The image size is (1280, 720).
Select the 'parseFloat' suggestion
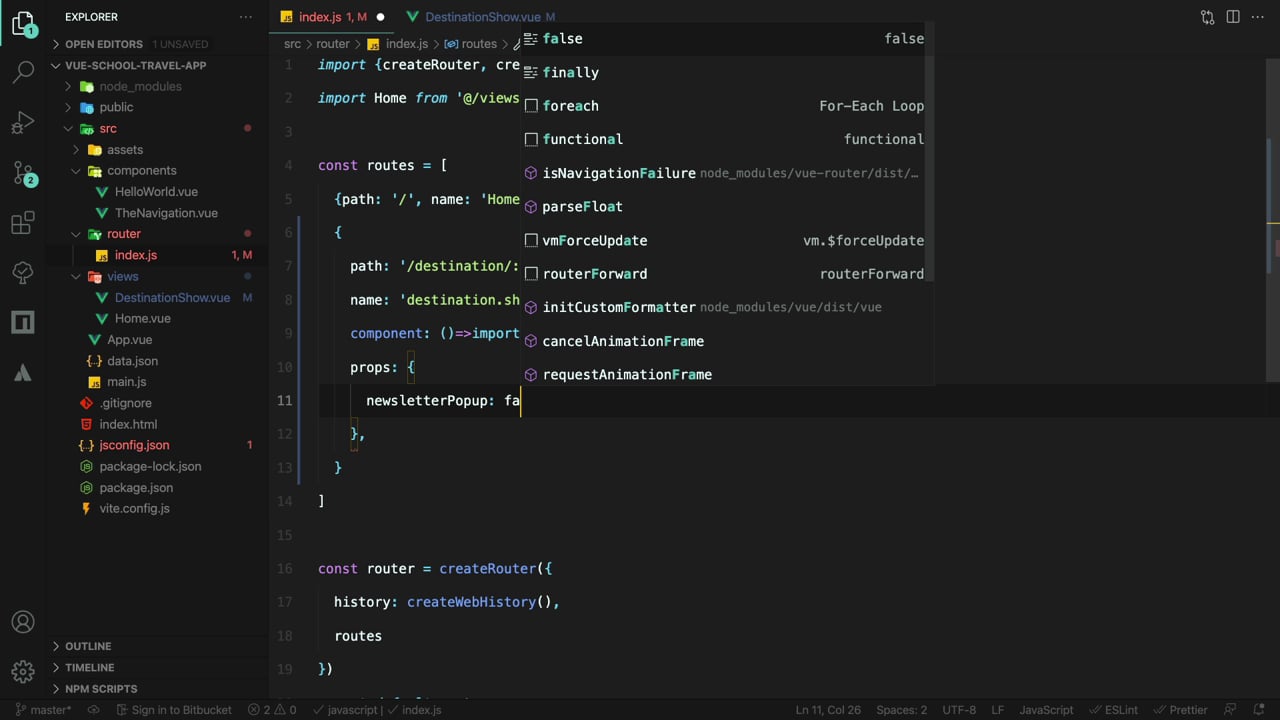point(727,206)
